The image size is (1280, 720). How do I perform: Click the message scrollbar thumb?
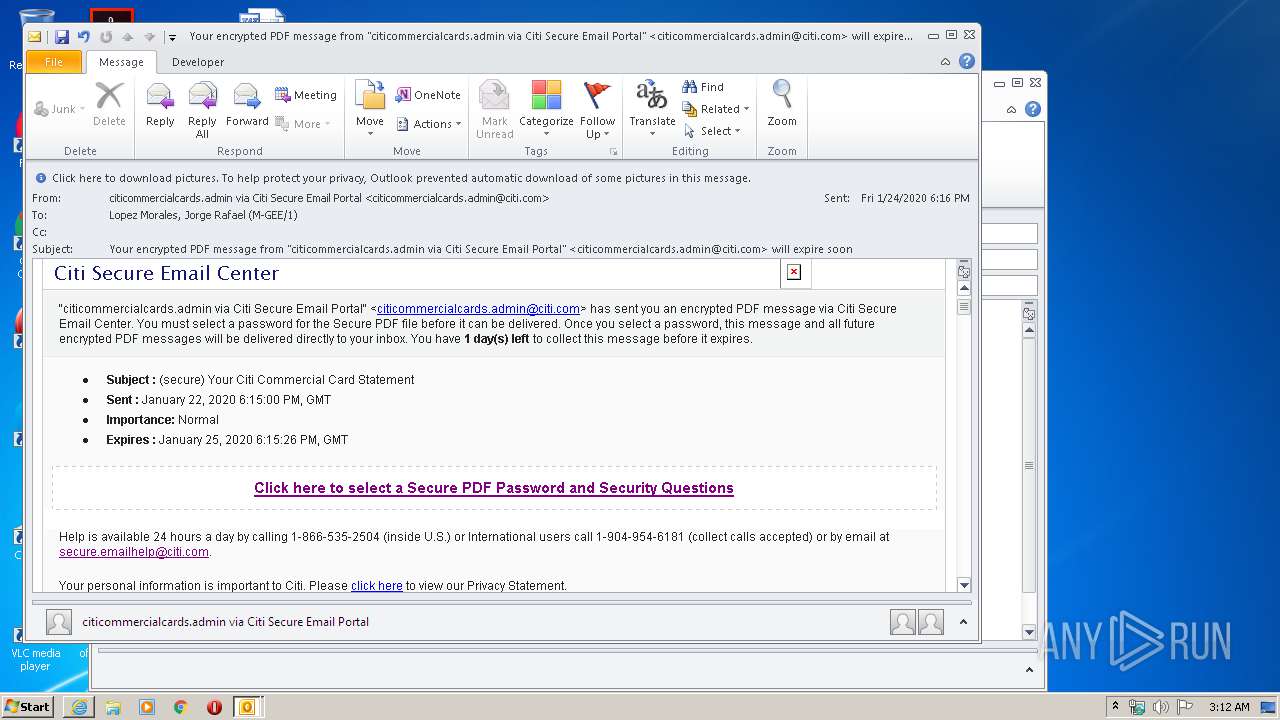click(x=964, y=308)
